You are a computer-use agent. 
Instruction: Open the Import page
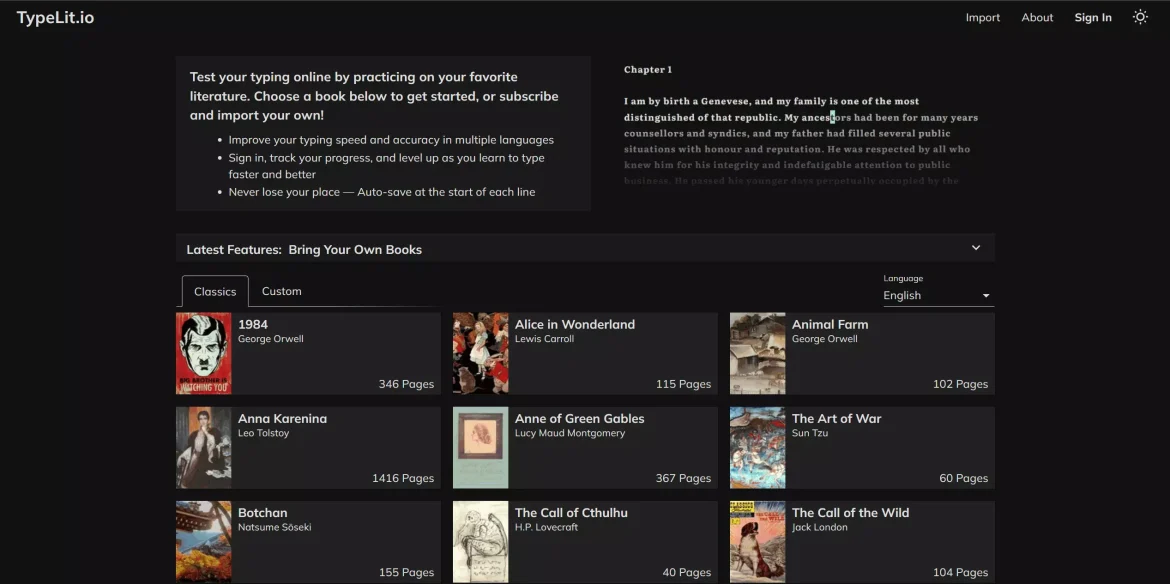pyautogui.click(x=983, y=17)
